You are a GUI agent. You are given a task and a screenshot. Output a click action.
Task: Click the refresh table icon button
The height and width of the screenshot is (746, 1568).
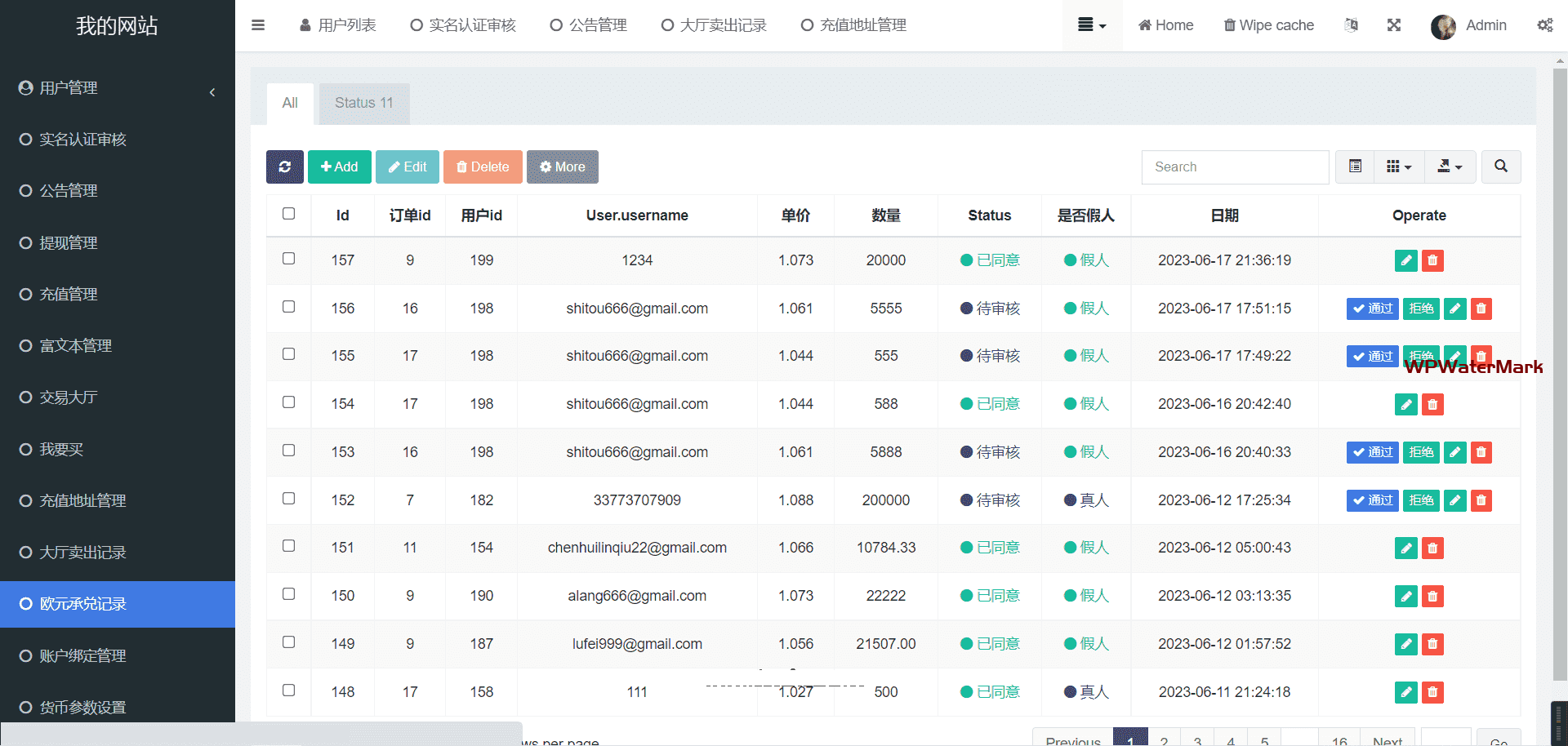coord(284,167)
